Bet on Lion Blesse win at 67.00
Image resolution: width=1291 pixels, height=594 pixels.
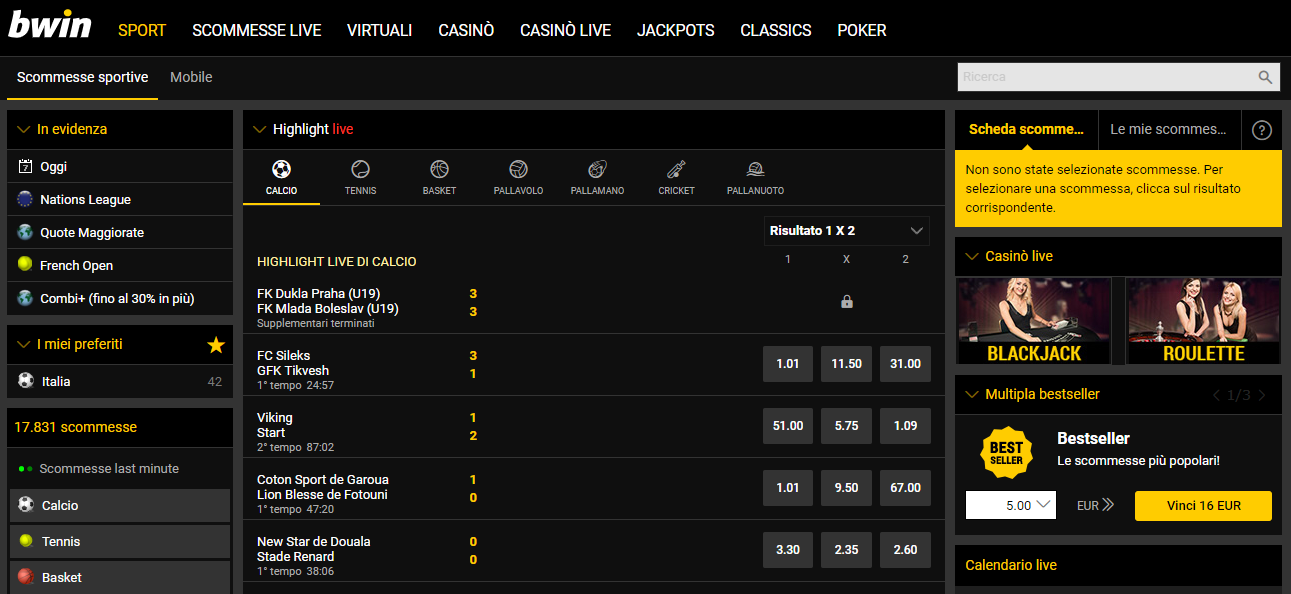[905, 488]
